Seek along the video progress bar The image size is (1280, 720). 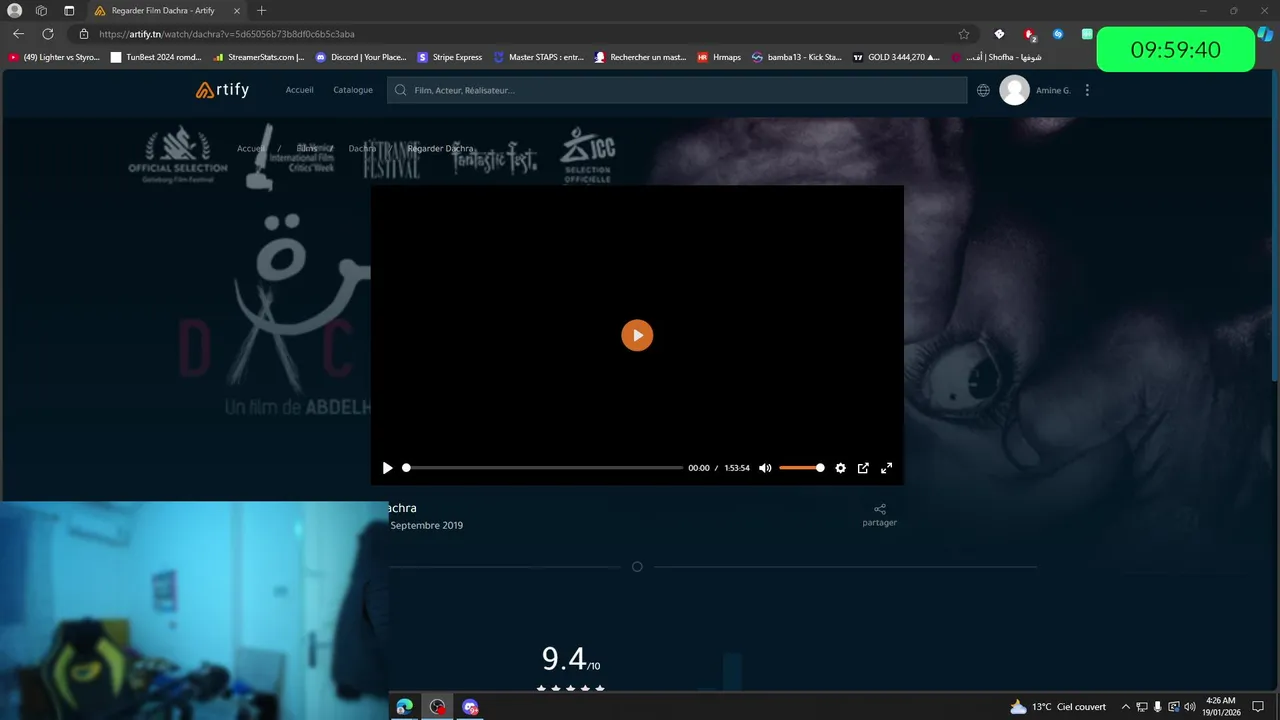pyautogui.click(x=543, y=468)
